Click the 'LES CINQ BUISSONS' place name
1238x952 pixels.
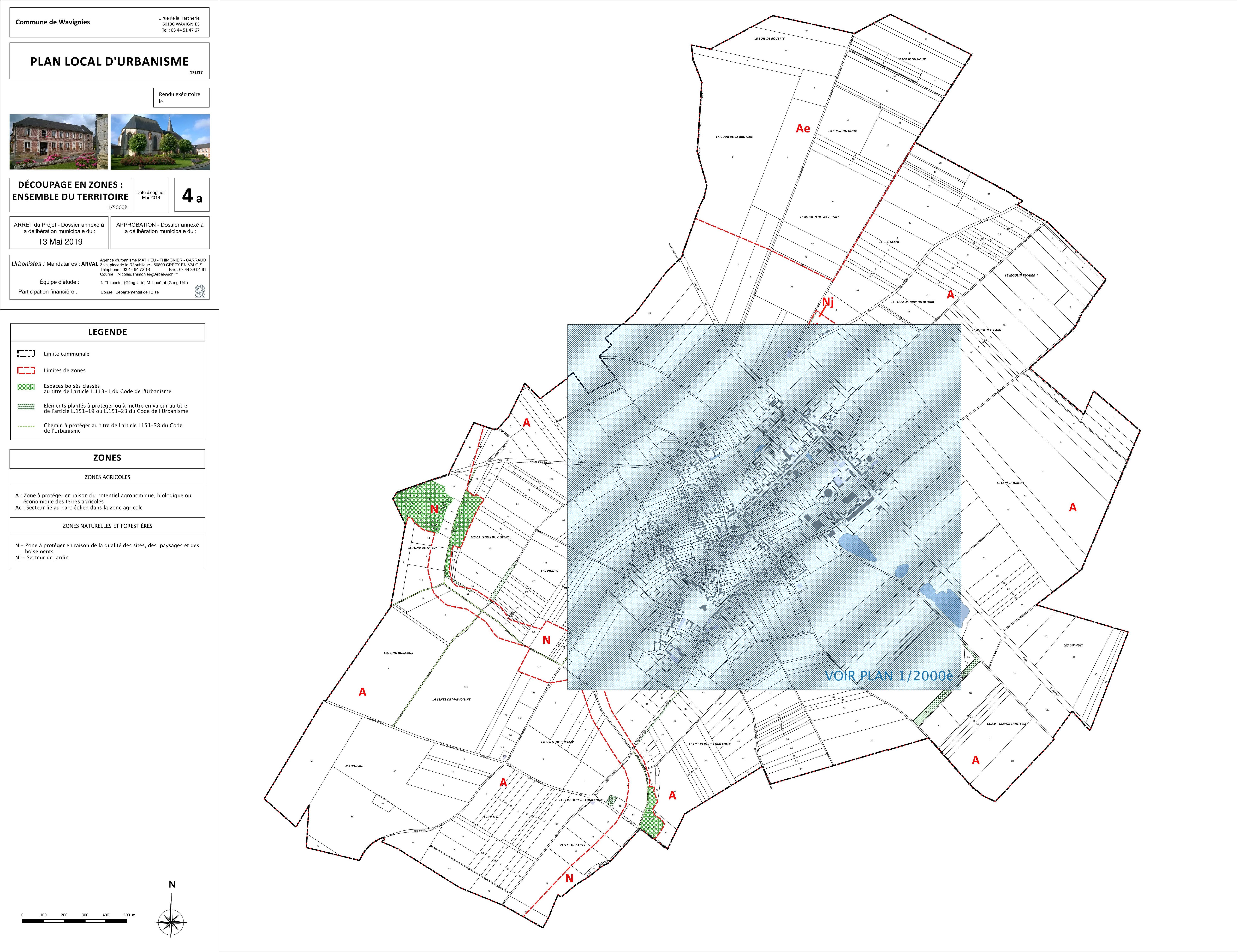398,653
